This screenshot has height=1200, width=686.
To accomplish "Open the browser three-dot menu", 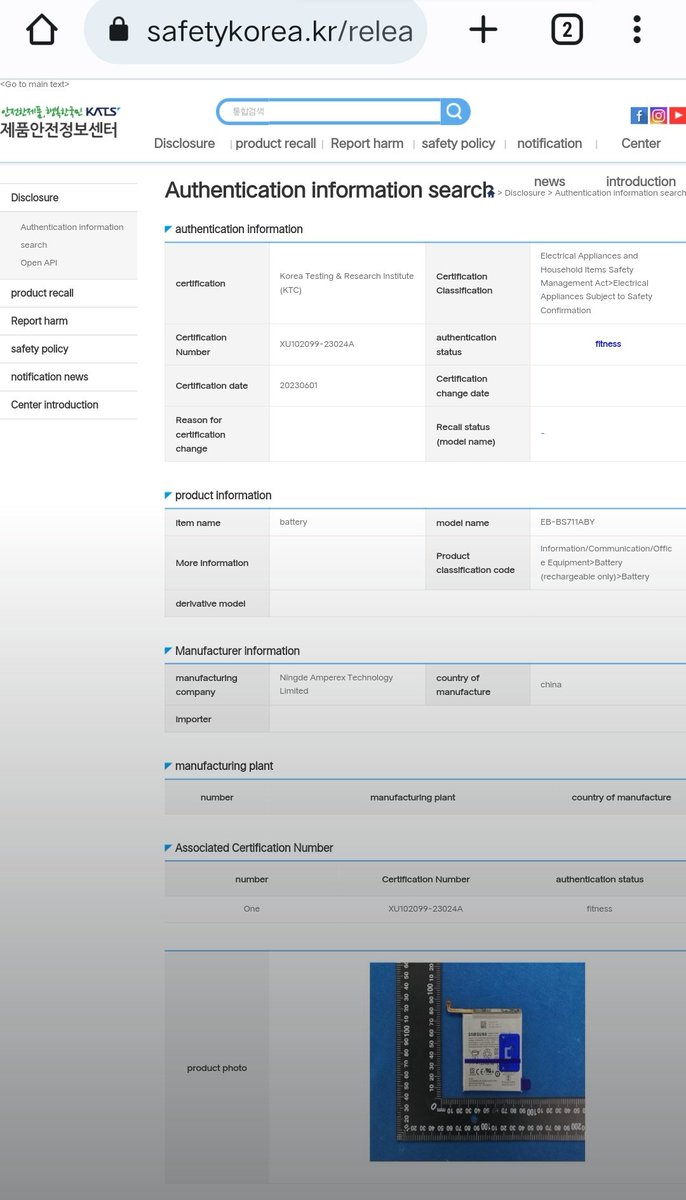I will [637, 30].
